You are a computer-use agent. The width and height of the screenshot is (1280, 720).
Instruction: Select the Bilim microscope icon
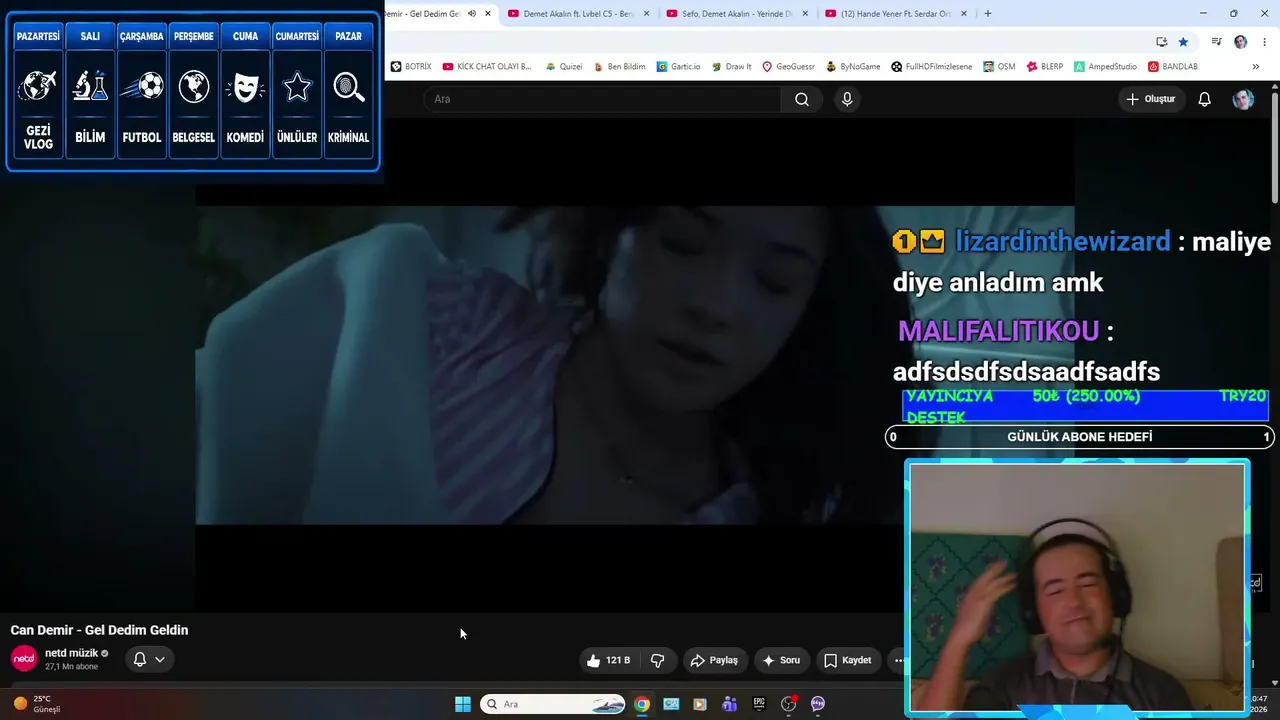click(x=90, y=86)
